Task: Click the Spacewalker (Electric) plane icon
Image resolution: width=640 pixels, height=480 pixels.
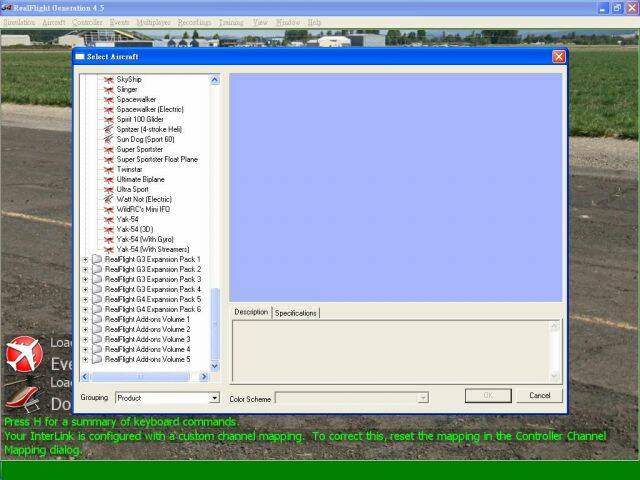Action: 109,110
